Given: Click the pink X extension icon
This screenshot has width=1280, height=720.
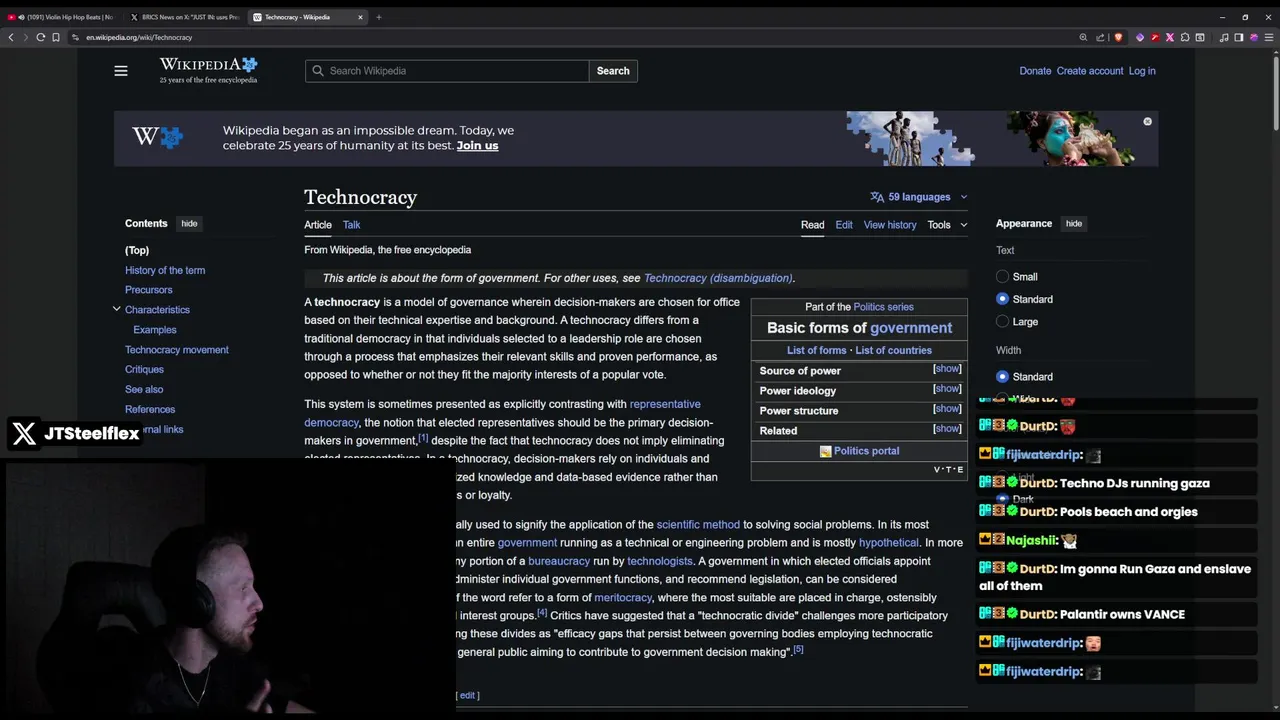Looking at the screenshot, I should click(x=1169, y=37).
